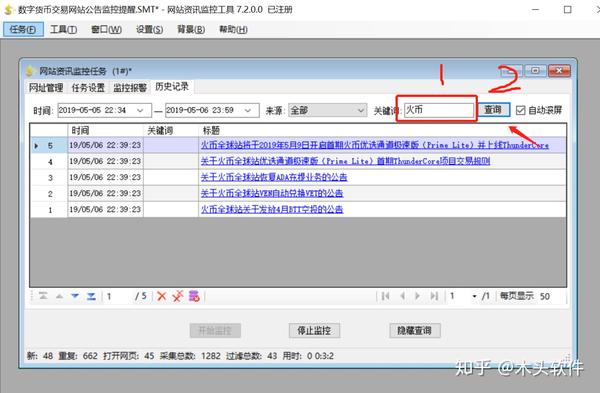This screenshot has width=600, height=393.
Task: Open the start time dropdown 2019-05-05 22:34
Action: (x=140, y=110)
